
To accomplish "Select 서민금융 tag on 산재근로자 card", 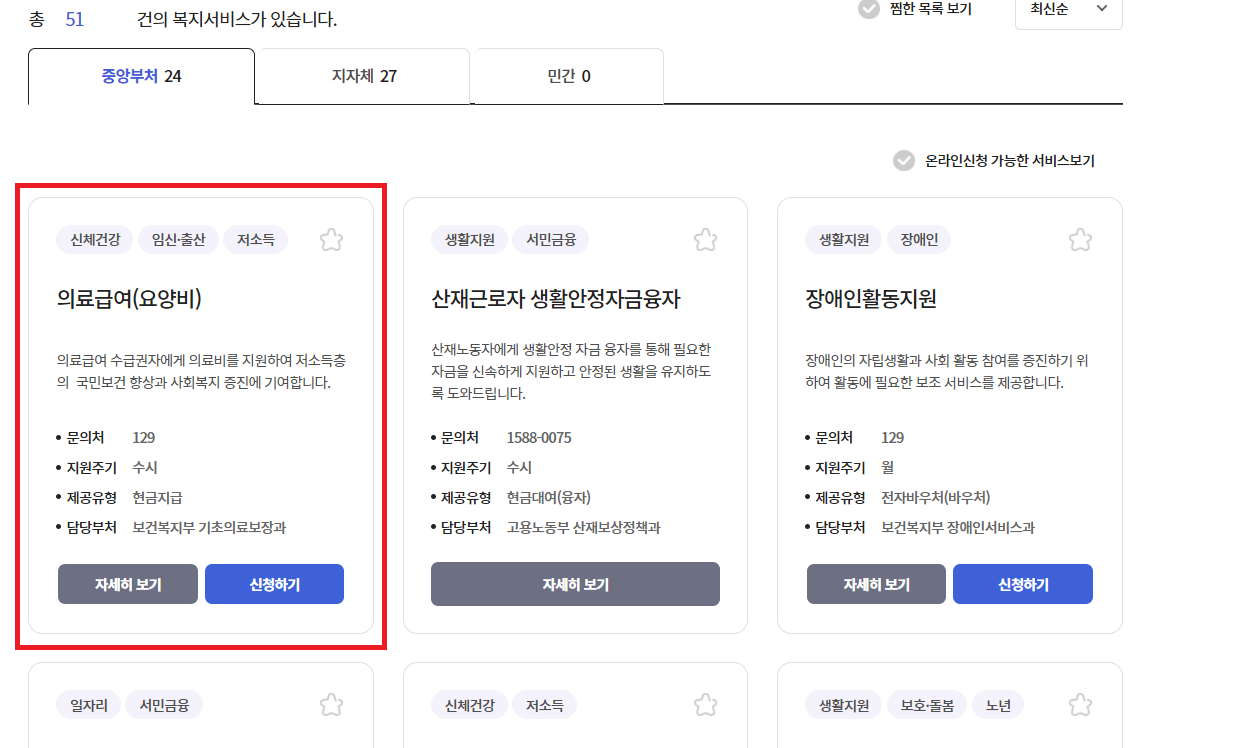I will [550, 240].
